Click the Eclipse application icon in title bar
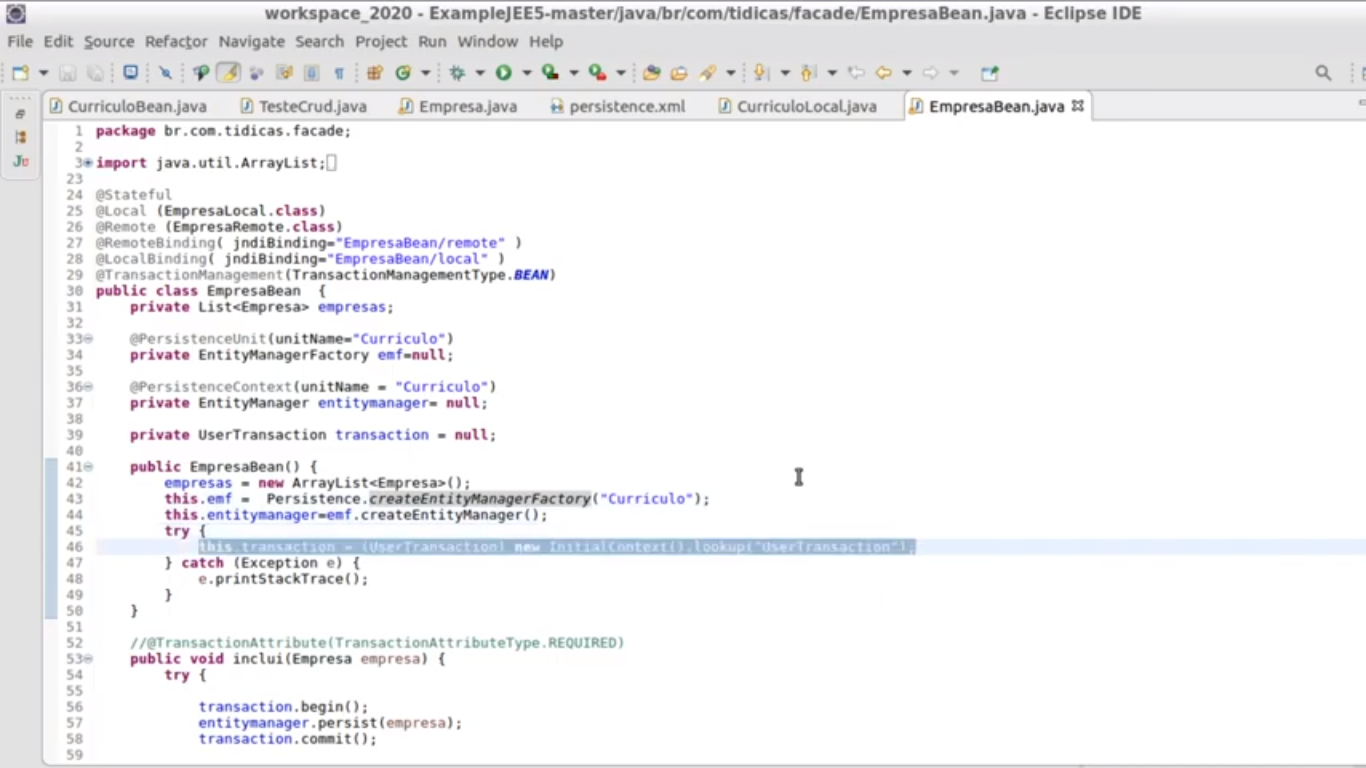The width and height of the screenshot is (1366, 768). point(16,14)
